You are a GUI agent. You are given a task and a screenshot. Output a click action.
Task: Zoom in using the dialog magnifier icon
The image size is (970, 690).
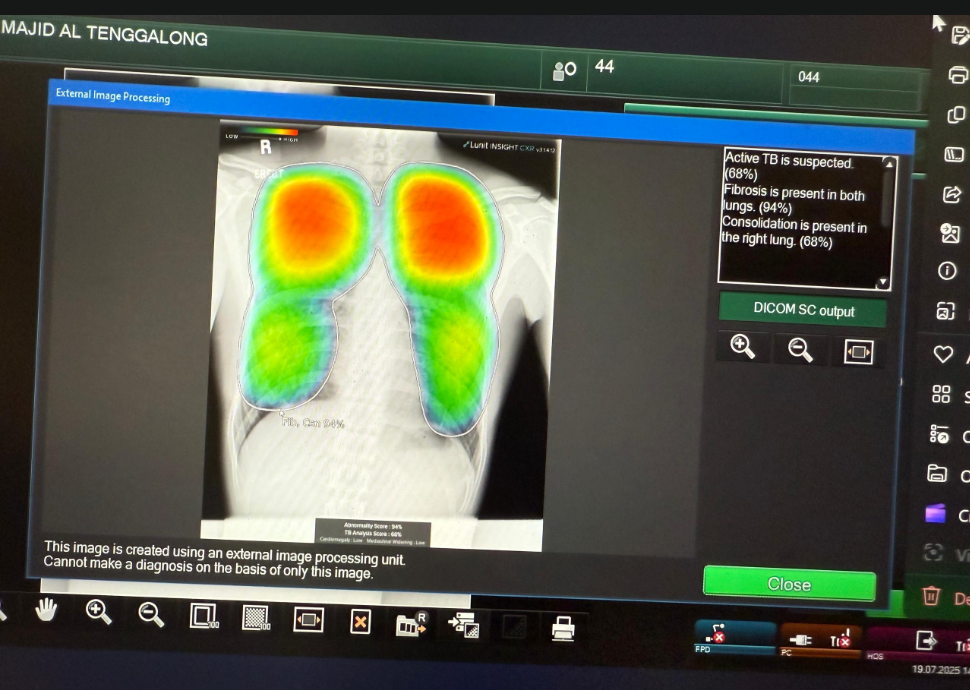pyautogui.click(x=742, y=347)
